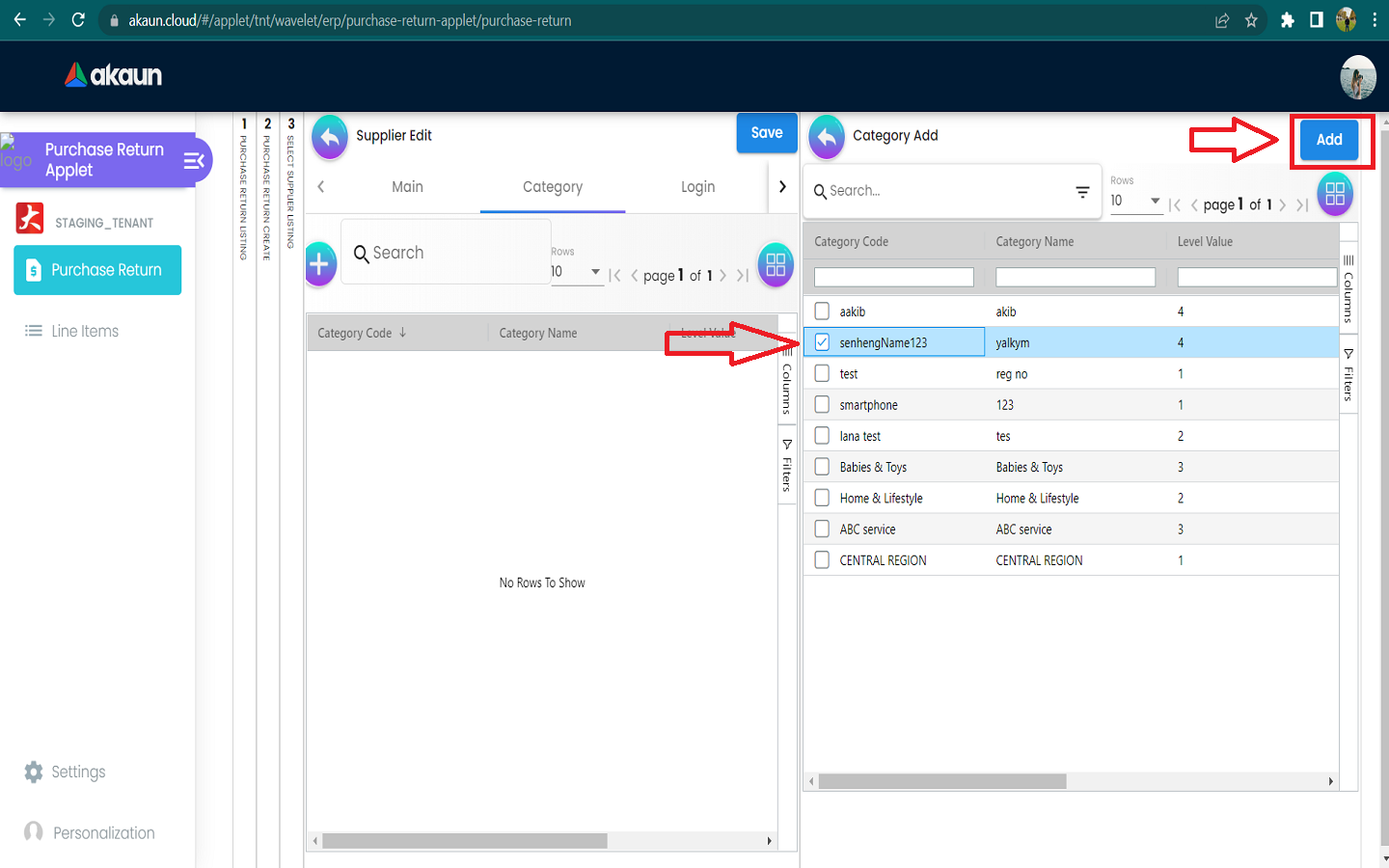Click the blue Add button

coord(1328,140)
